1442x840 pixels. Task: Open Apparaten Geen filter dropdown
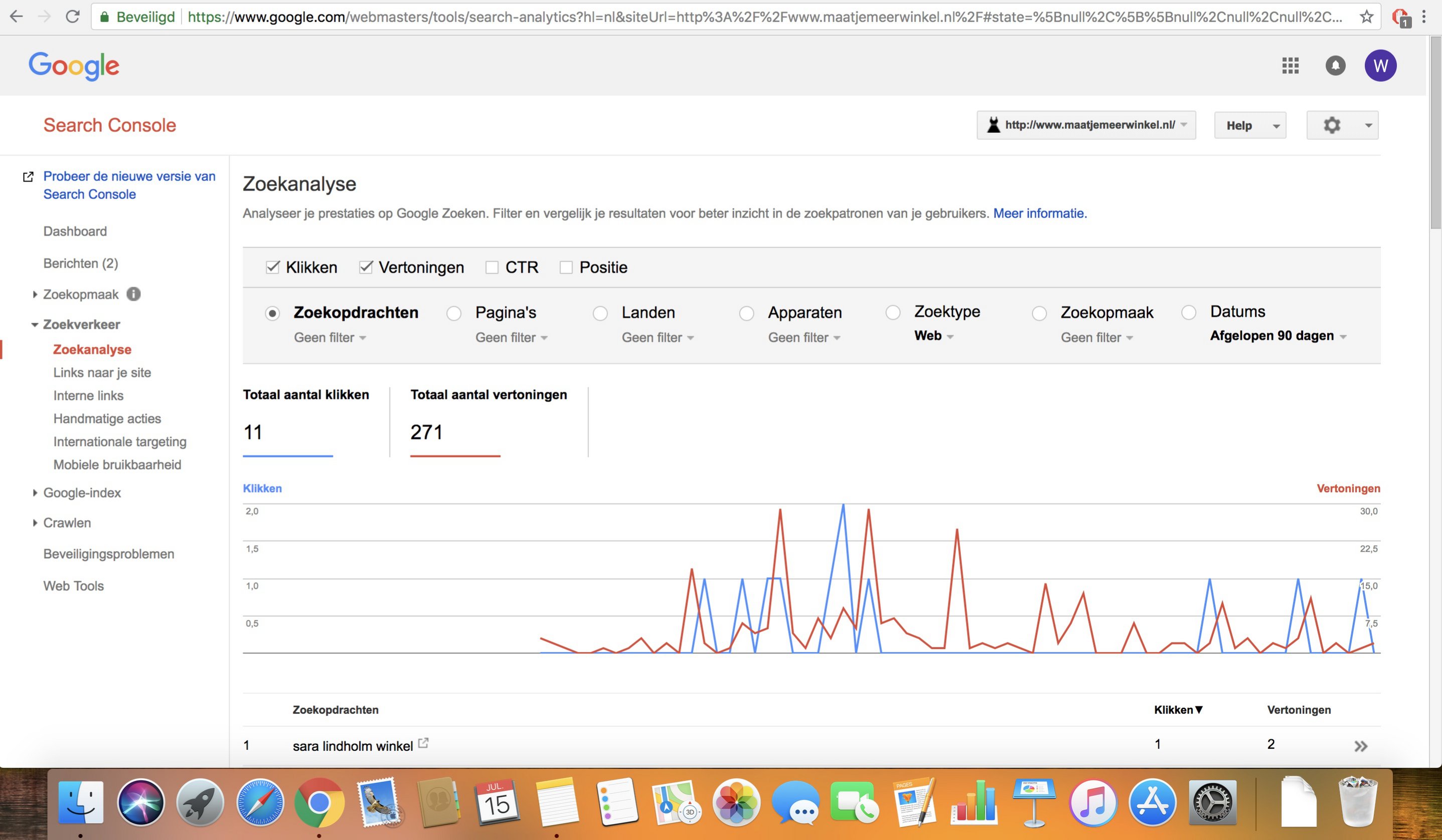pos(804,338)
